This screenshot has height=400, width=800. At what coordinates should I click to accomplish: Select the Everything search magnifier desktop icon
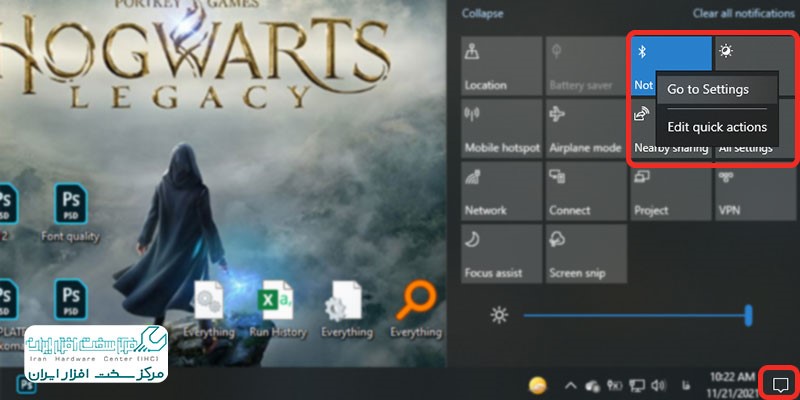[416, 309]
